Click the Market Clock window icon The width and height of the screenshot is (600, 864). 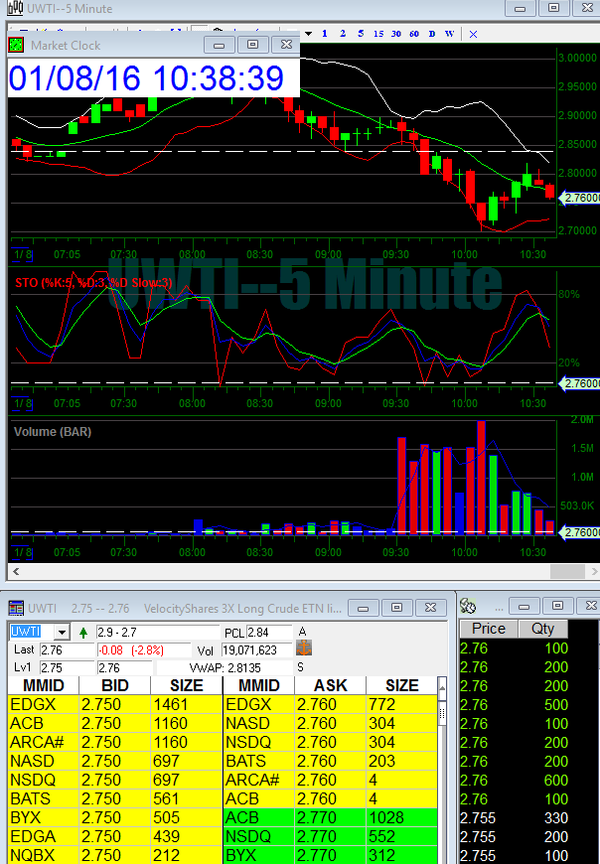point(17,45)
